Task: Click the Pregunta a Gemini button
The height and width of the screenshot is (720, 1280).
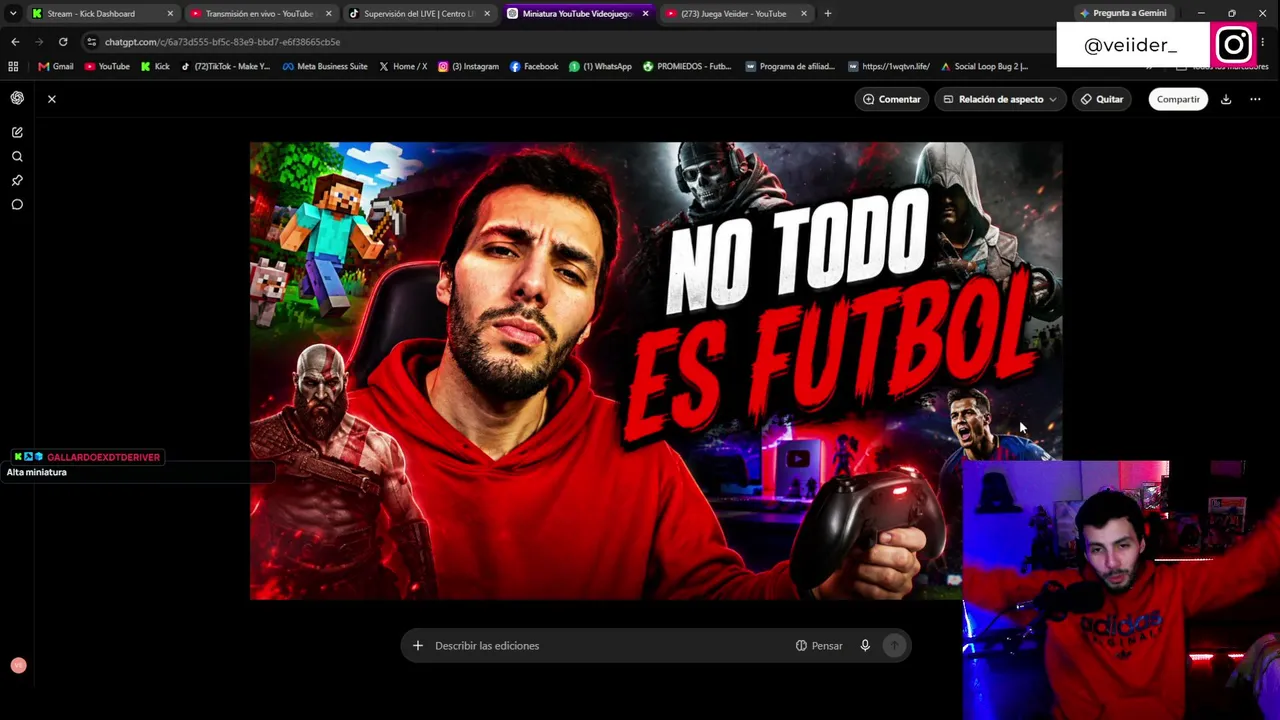Action: coord(1122,13)
